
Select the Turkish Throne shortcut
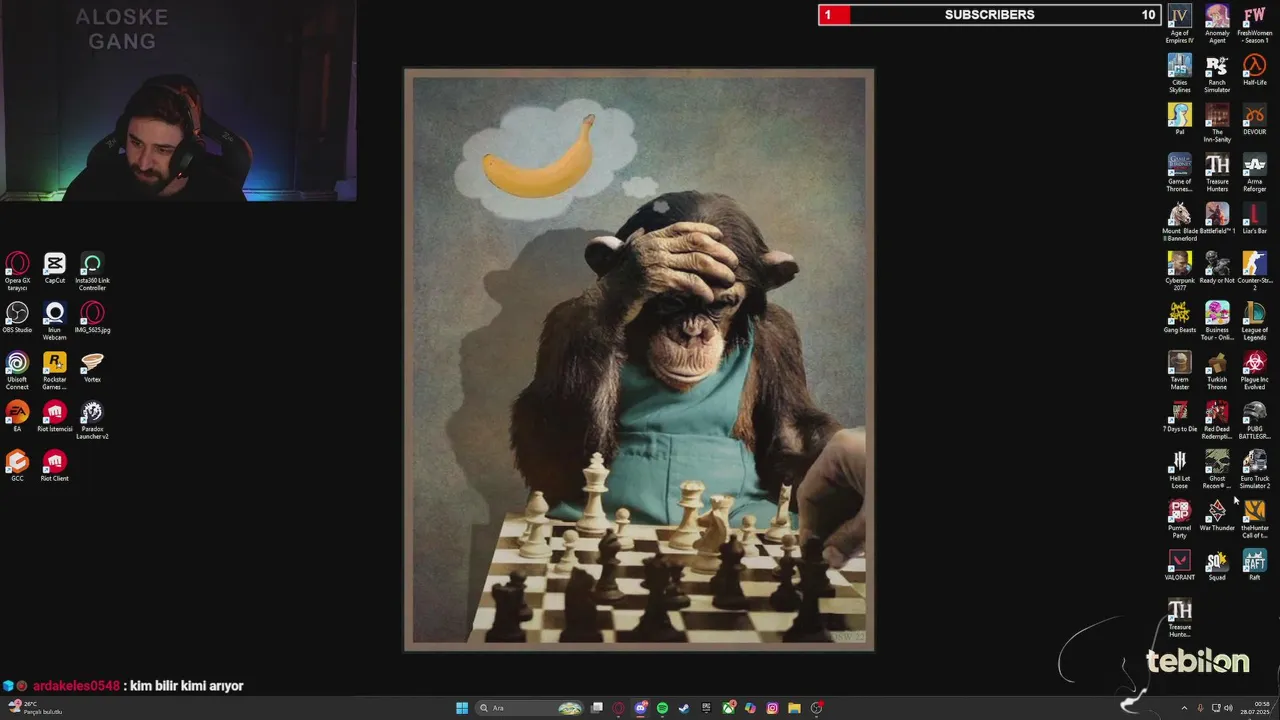pyautogui.click(x=1217, y=370)
